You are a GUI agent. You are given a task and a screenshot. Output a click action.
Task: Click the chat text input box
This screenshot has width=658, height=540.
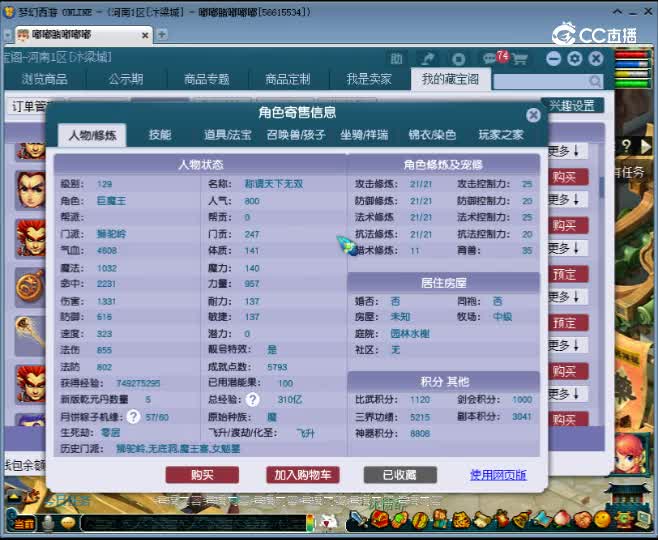point(193,523)
